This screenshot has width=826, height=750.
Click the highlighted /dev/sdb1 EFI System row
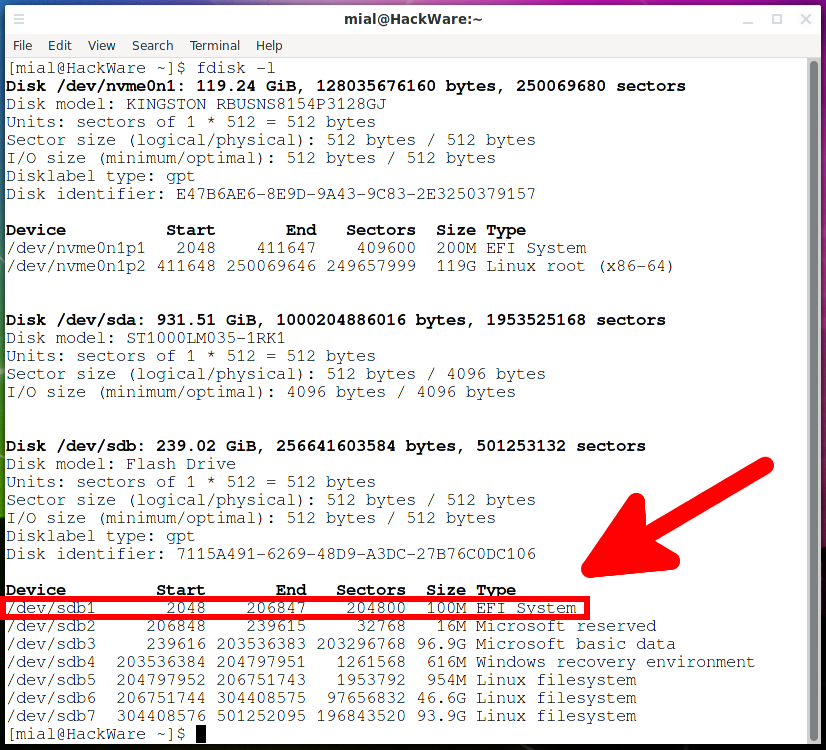point(295,608)
